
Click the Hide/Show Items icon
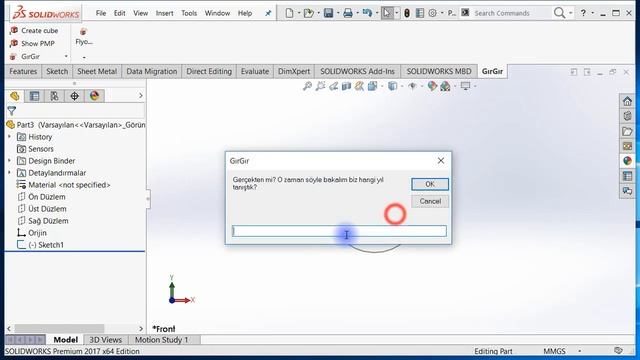413,86
